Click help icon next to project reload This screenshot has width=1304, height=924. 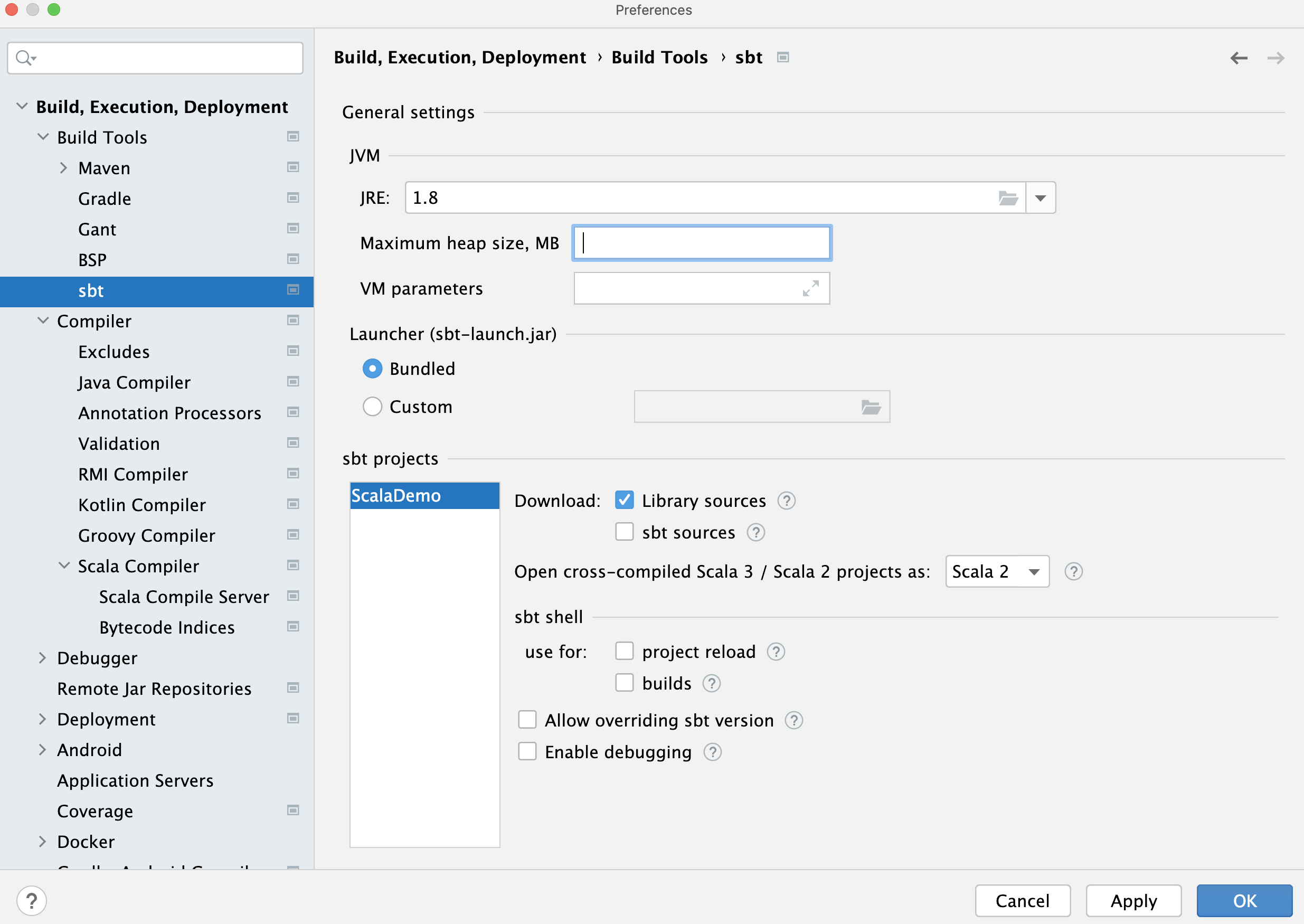coord(776,652)
